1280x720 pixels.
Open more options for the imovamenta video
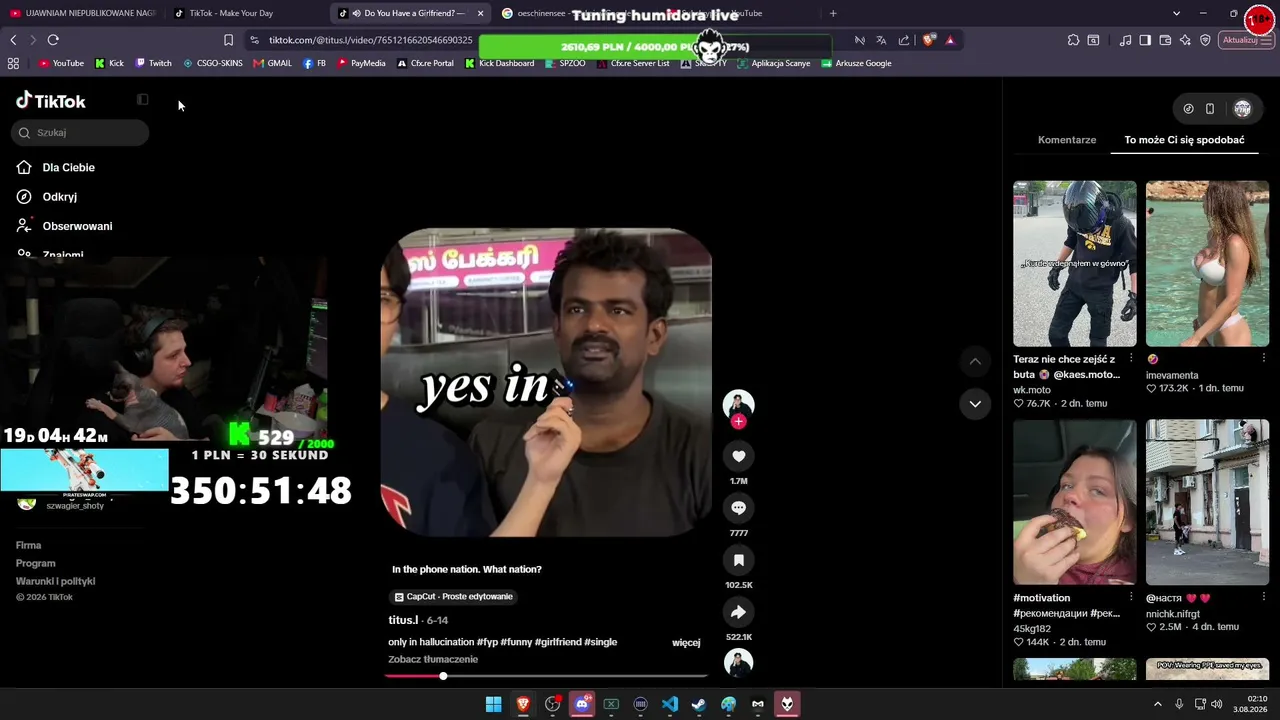(x=1264, y=358)
